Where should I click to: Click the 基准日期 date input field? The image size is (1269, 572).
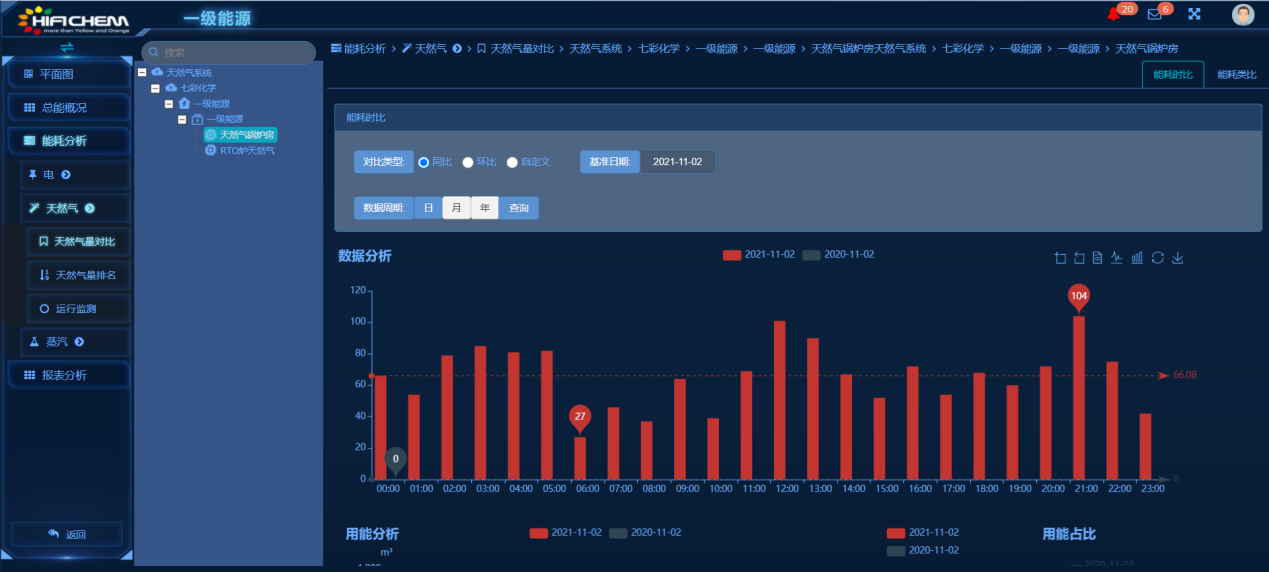pos(677,162)
